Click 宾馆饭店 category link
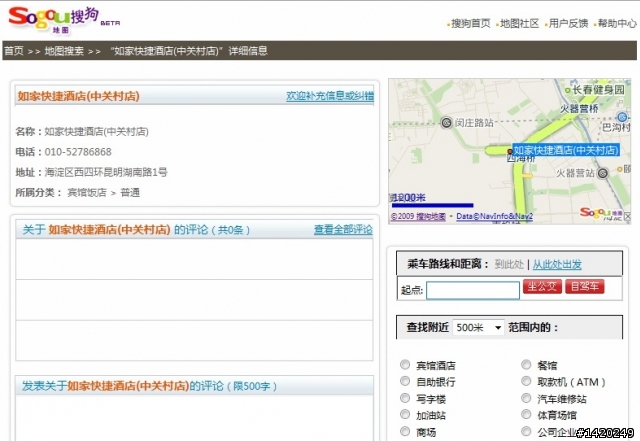Image resolution: width=640 pixels, height=441 pixels. click(x=87, y=192)
